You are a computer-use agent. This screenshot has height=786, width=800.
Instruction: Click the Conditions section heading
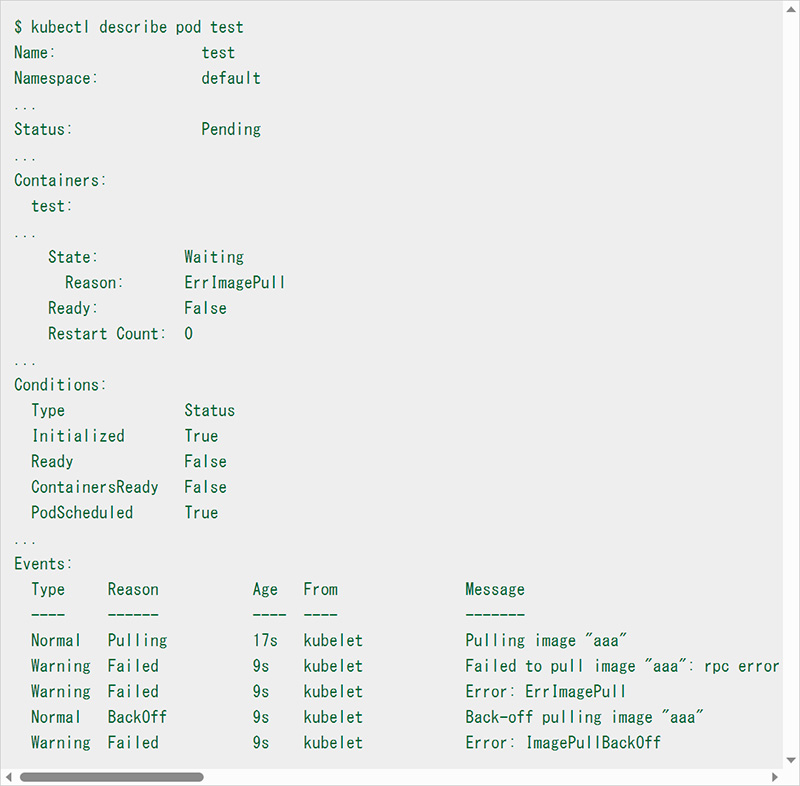[x=60, y=385]
